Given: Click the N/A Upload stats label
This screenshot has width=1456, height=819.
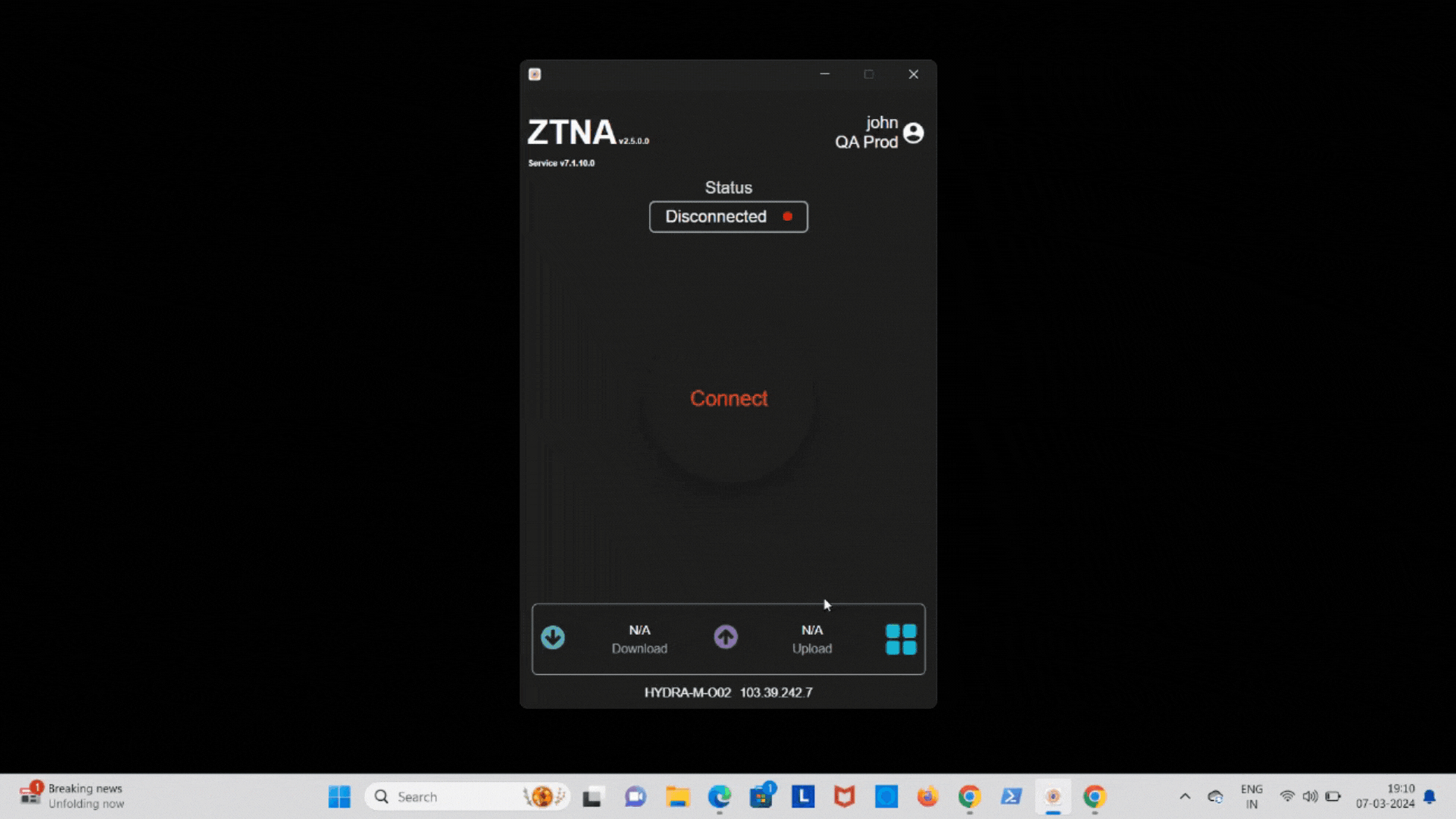Looking at the screenshot, I should (x=811, y=638).
